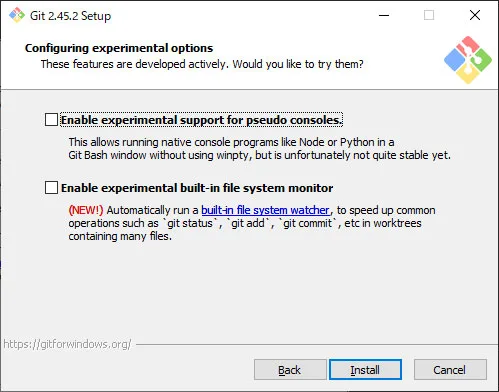Start installation with the Install button
Viewport: 499px width, 392px height.
[365, 369]
